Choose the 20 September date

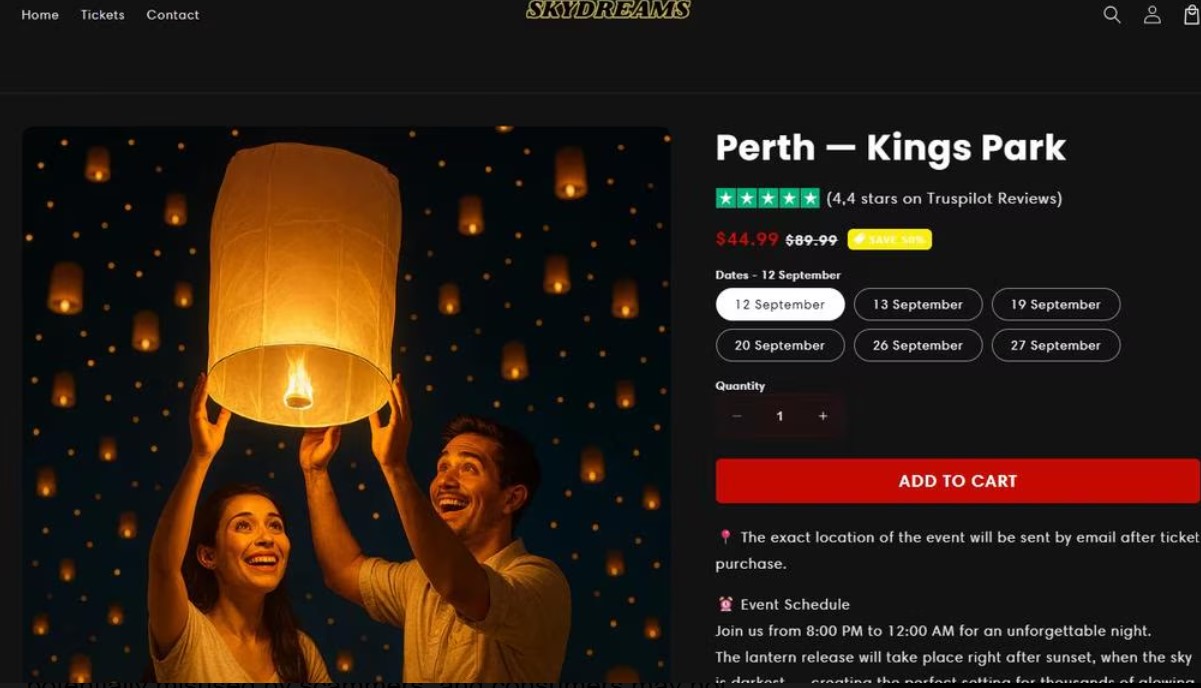pyautogui.click(x=780, y=345)
